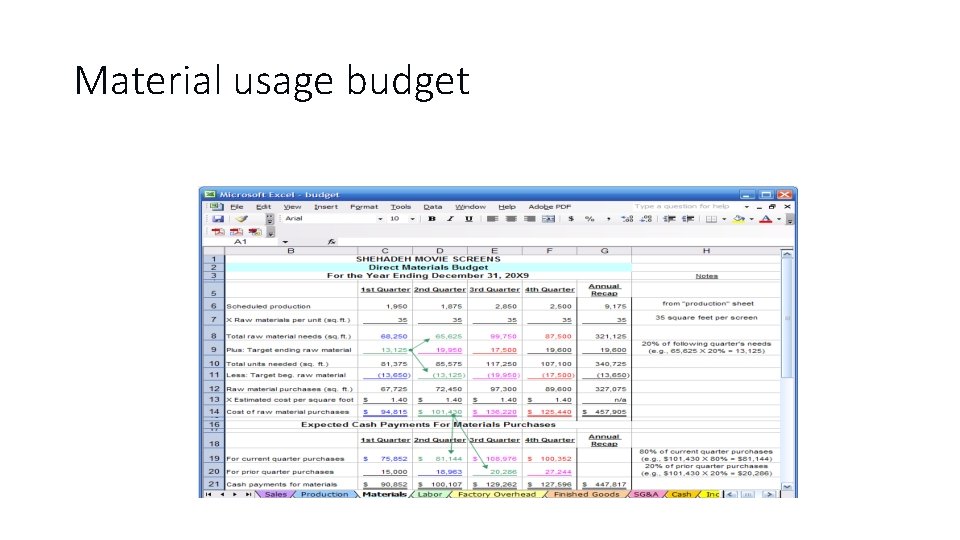Viewport: 960px width, 540px height.
Task: Click Decrease Indent icon
Action: [x=669, y=219]
